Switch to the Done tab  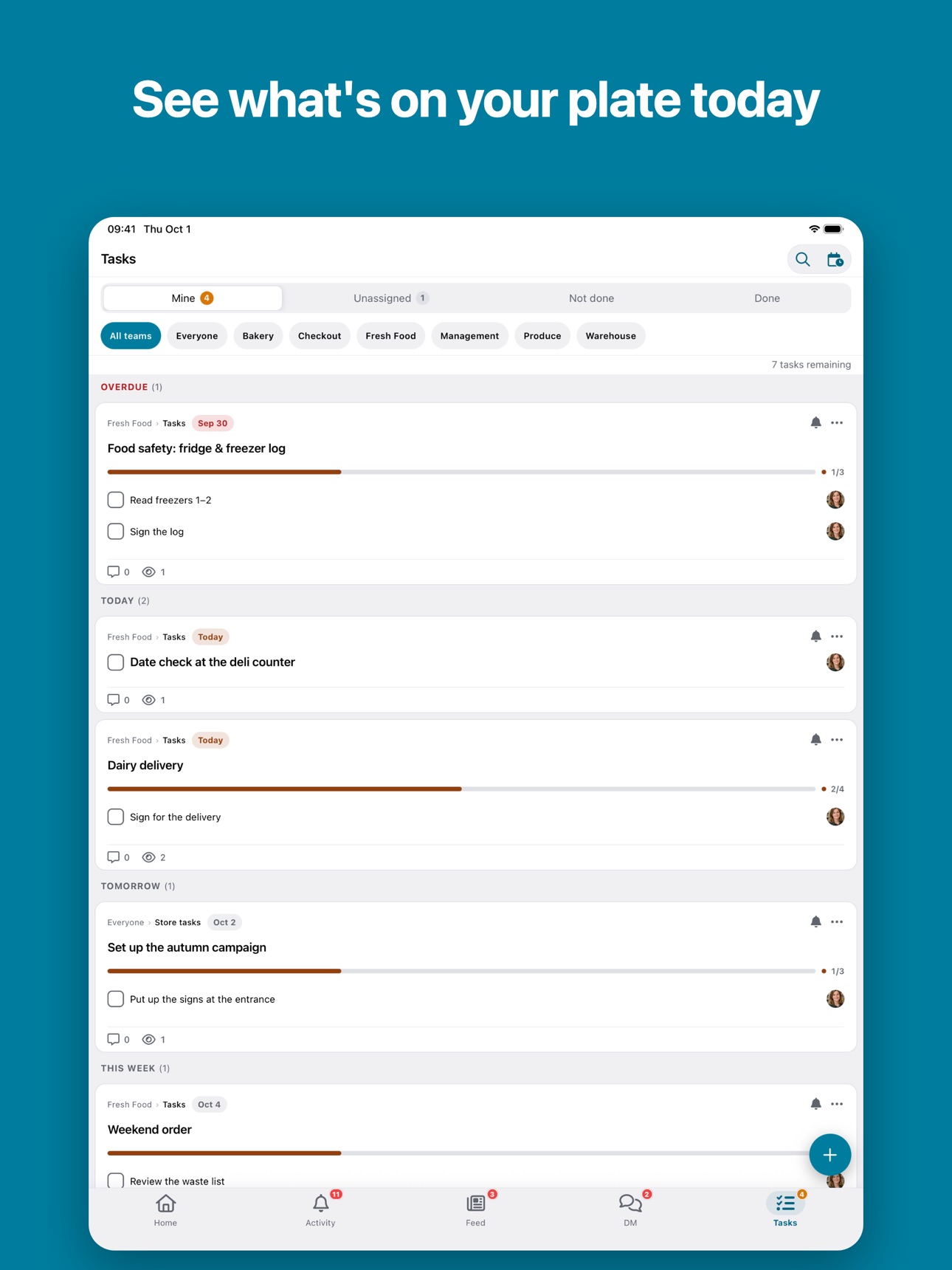pos(767,298)
